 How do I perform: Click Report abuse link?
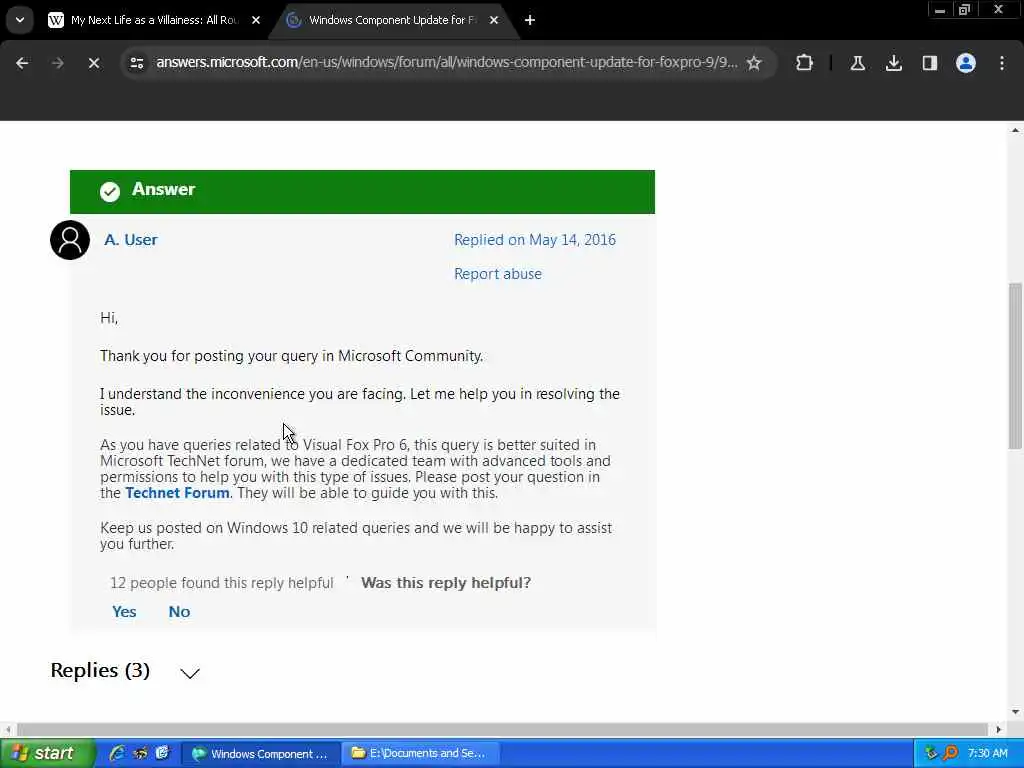click(498, 274)
